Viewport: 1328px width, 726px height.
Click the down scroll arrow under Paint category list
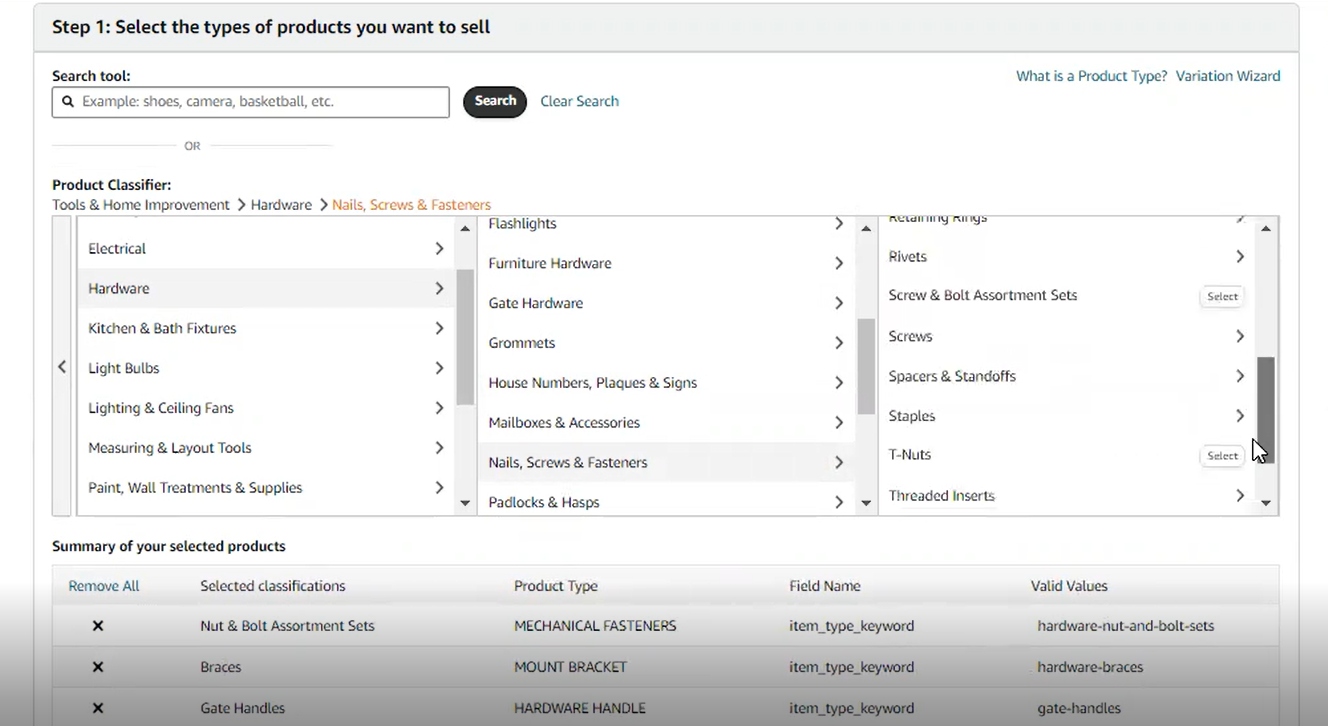(464, 502)
